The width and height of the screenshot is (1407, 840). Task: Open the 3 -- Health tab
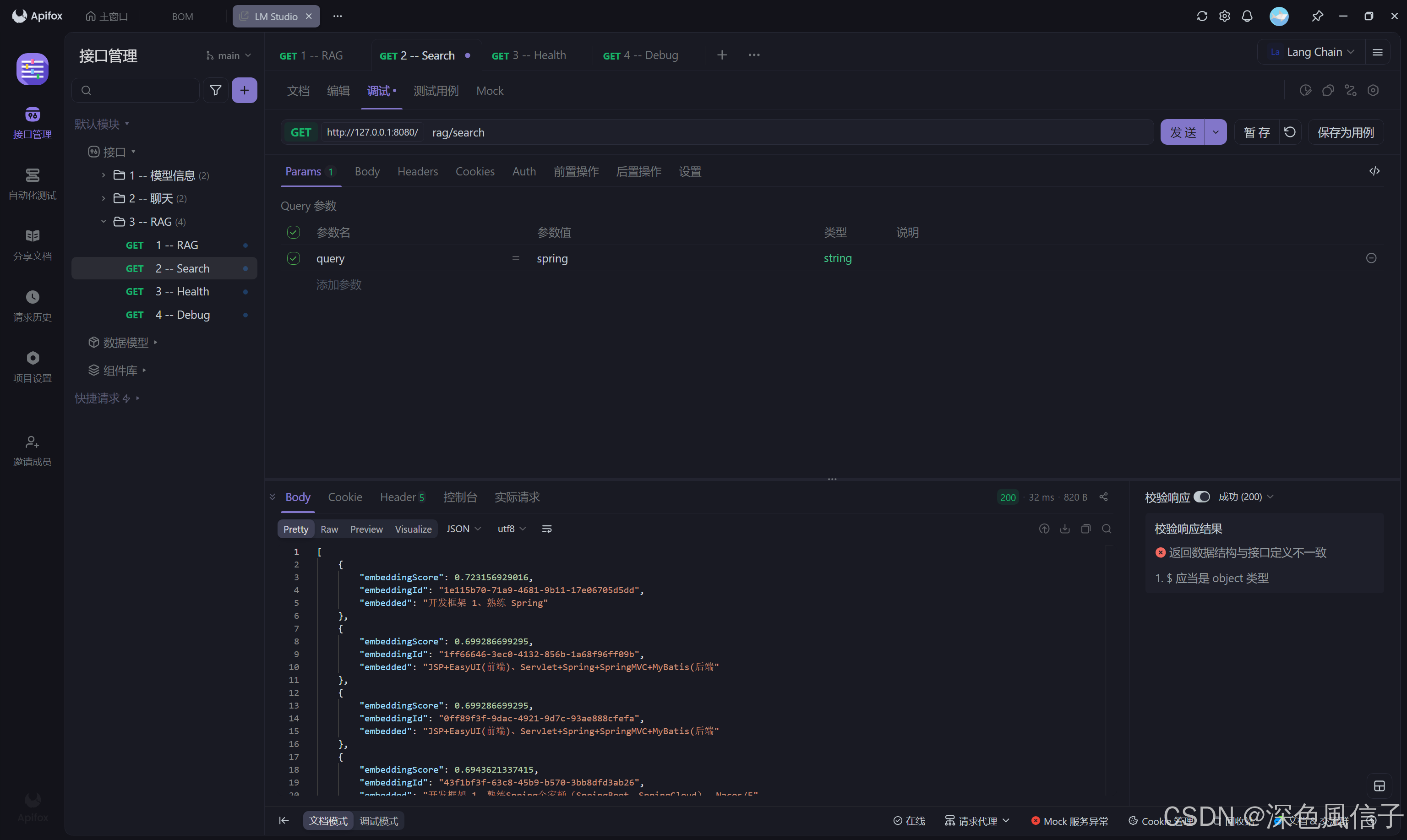(529, 55)
